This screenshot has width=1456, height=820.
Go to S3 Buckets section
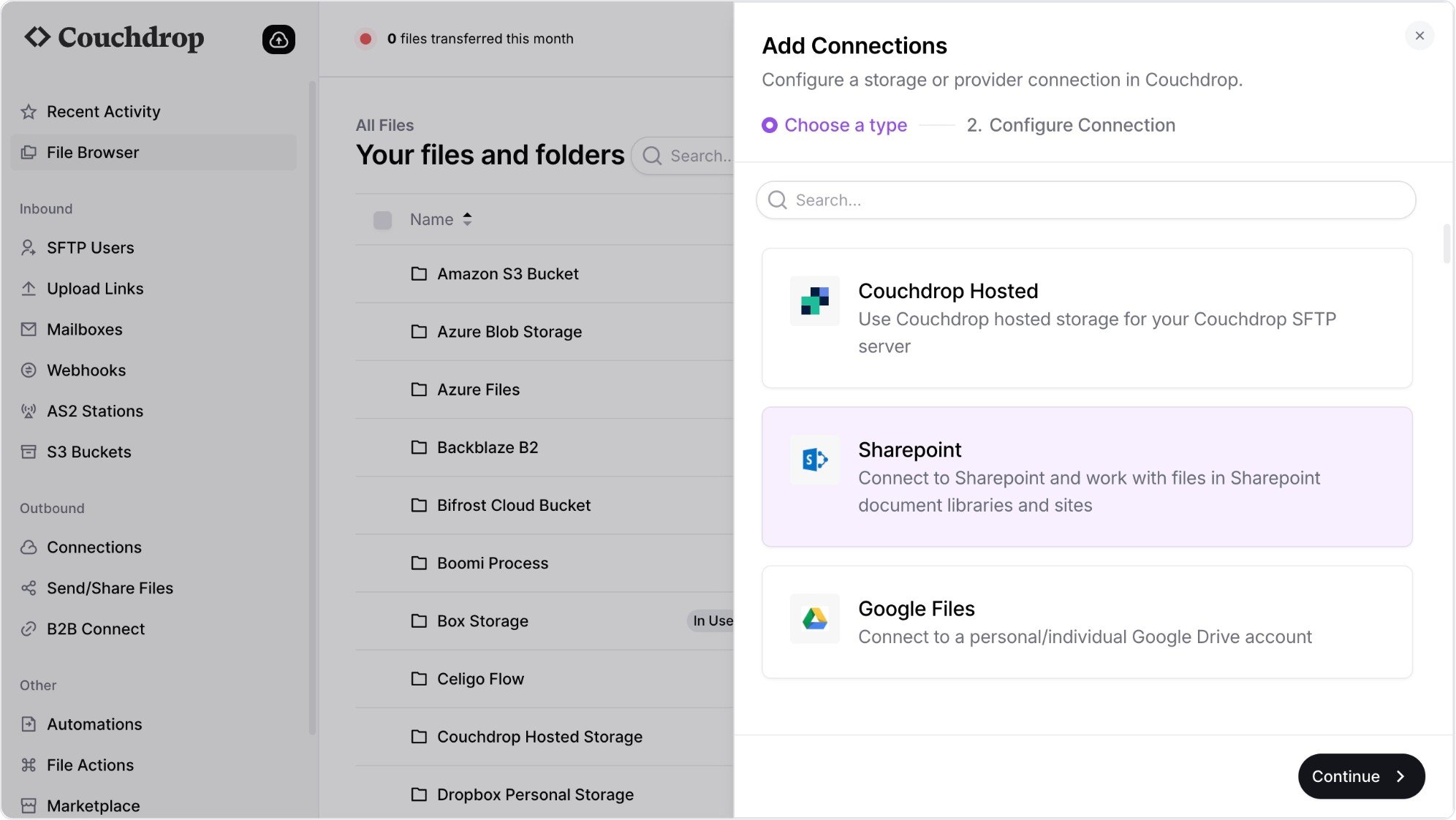click(x=88, y=452)
